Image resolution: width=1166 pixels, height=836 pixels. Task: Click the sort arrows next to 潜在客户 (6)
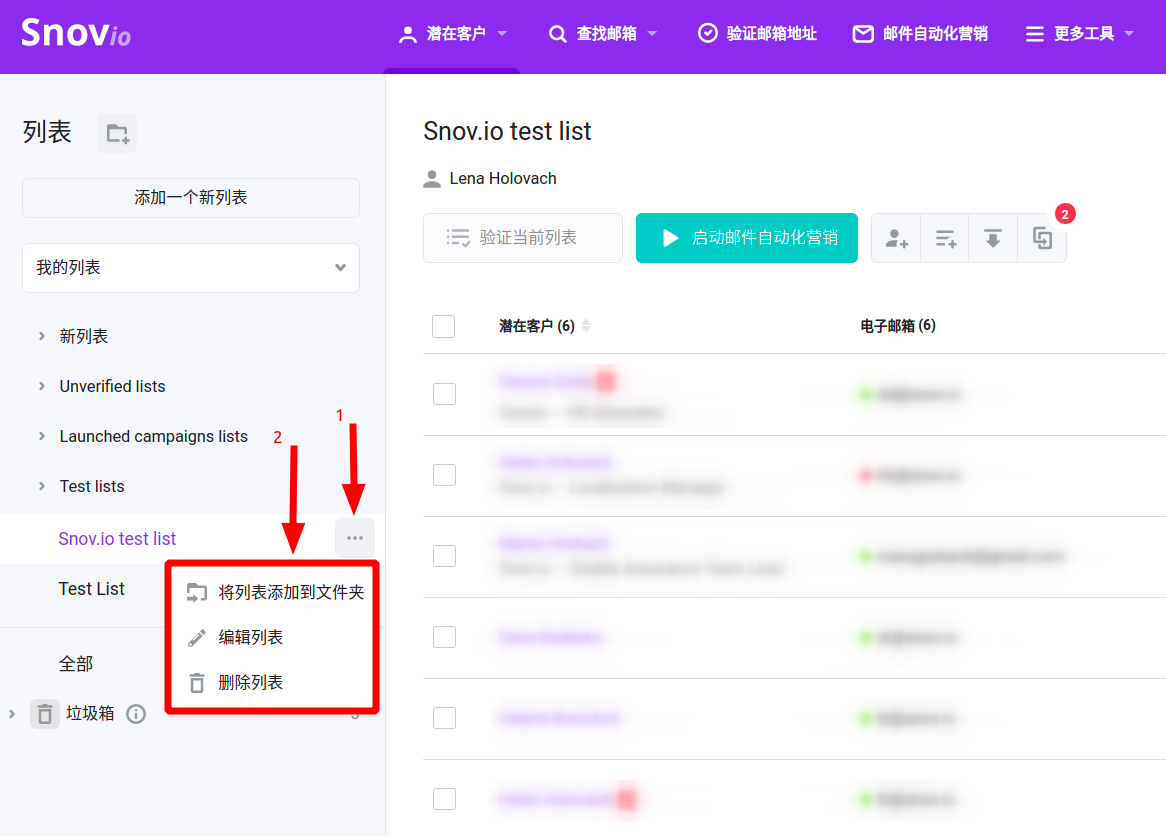click(586, 326)
